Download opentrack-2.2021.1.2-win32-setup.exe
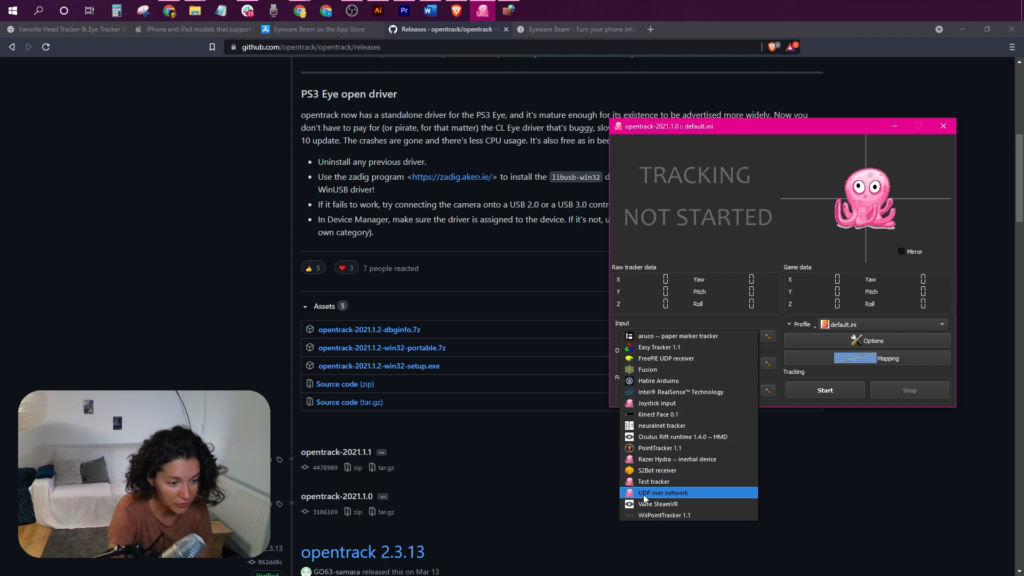The height and width of the screenshot is (576, 1024). pos(379,366)
